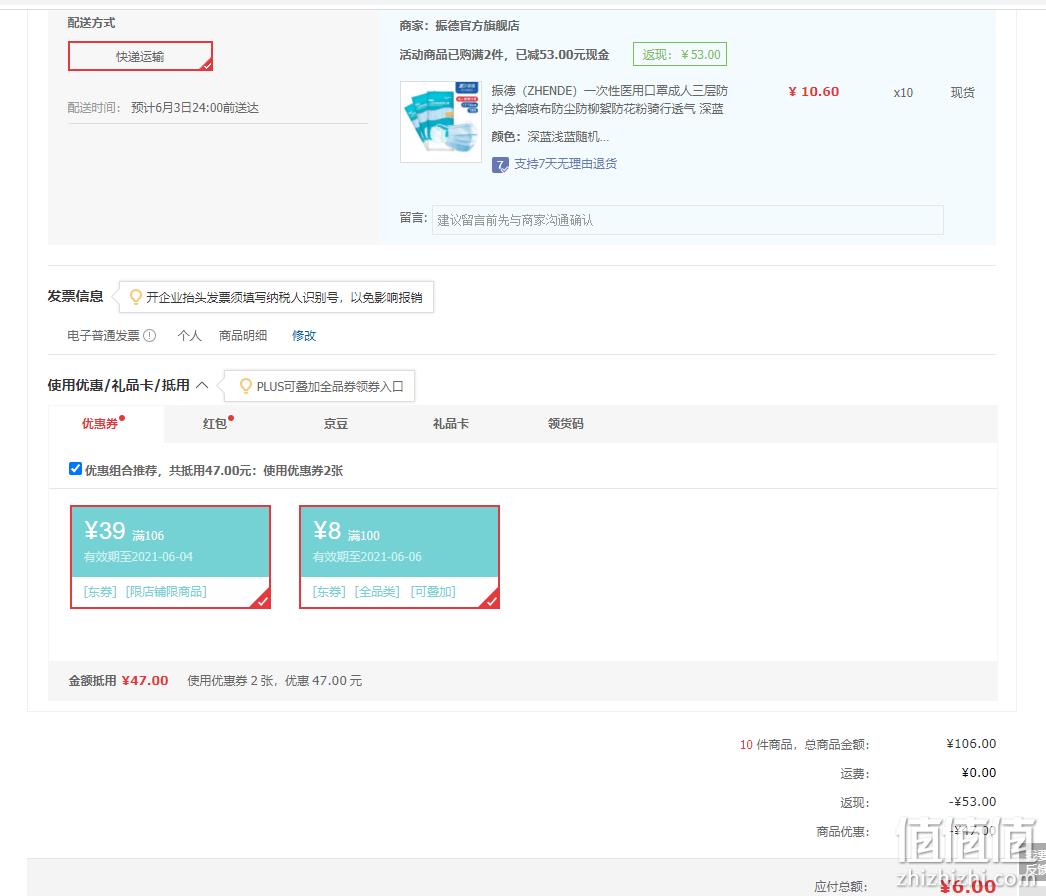The width and height of the screenshot is (1046, 896).
Task: Click the ¥ 10.60 unit price
Action: pos(813,92)
